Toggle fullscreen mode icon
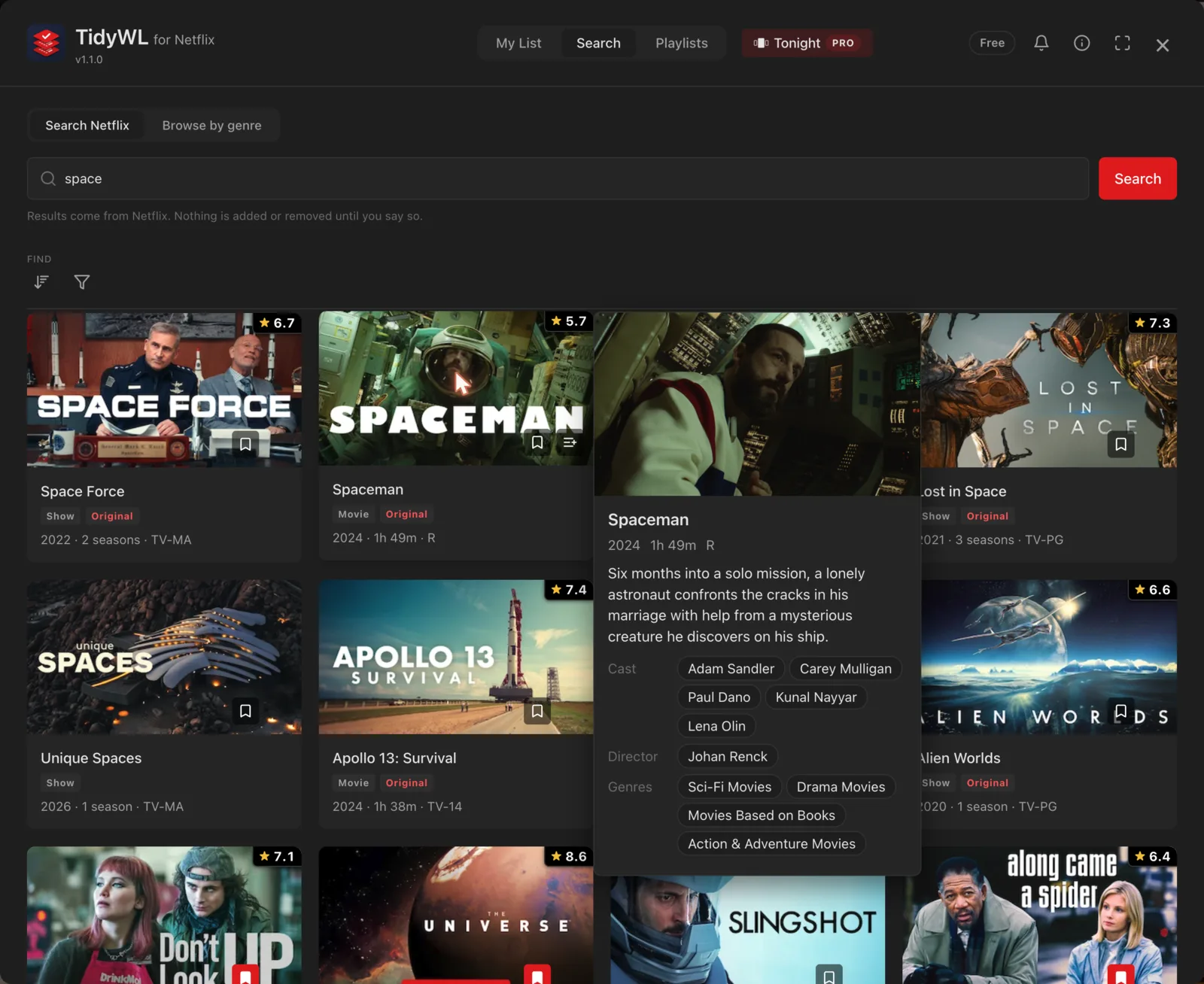1204x984 pixels. [1122, 43]
